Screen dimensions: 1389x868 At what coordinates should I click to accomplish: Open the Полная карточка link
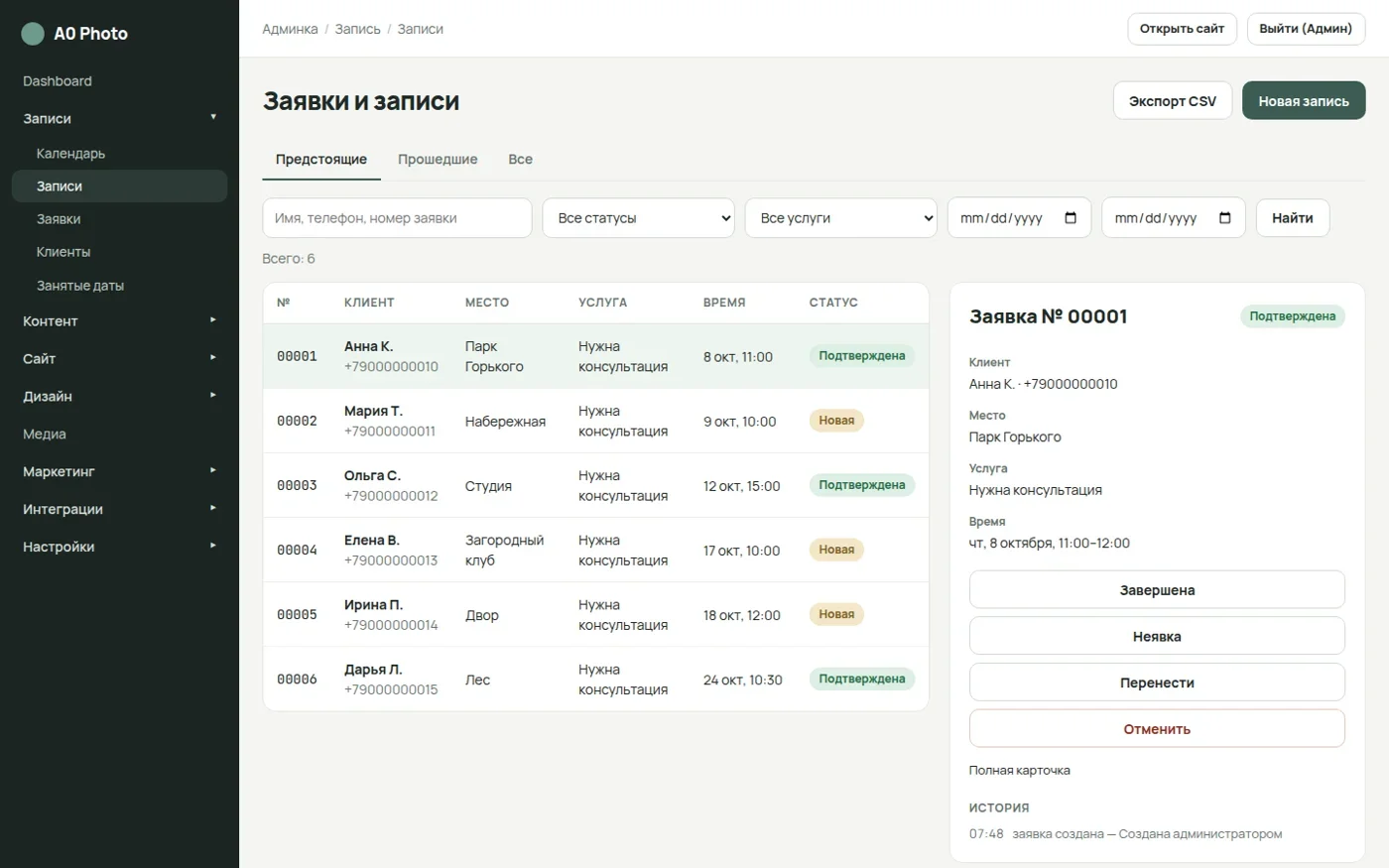coord(1019,771)
